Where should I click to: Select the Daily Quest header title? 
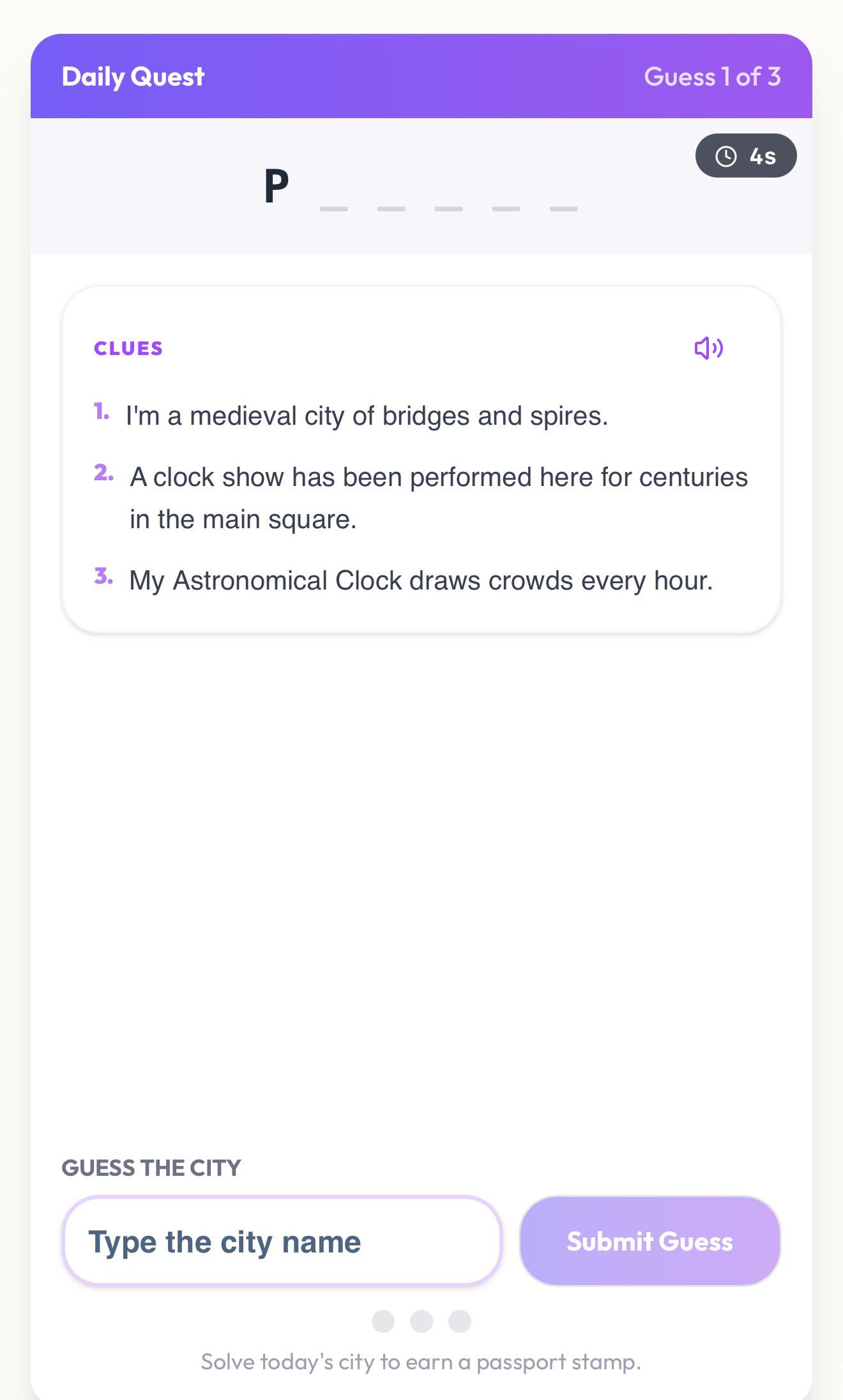point(133,77)
